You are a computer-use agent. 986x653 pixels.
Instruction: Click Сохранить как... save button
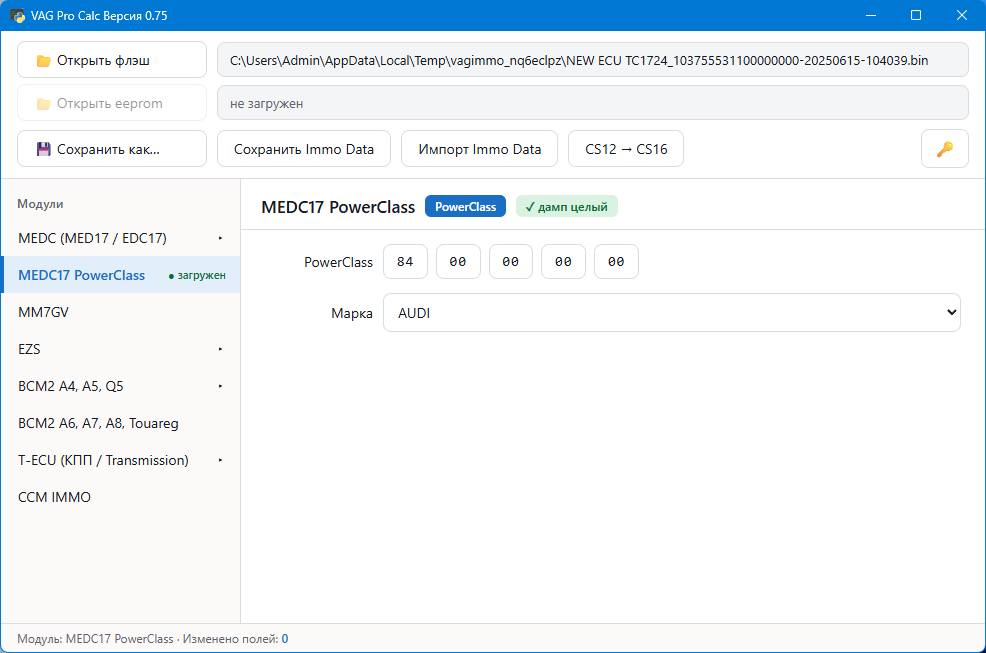(x=112, y=149)
